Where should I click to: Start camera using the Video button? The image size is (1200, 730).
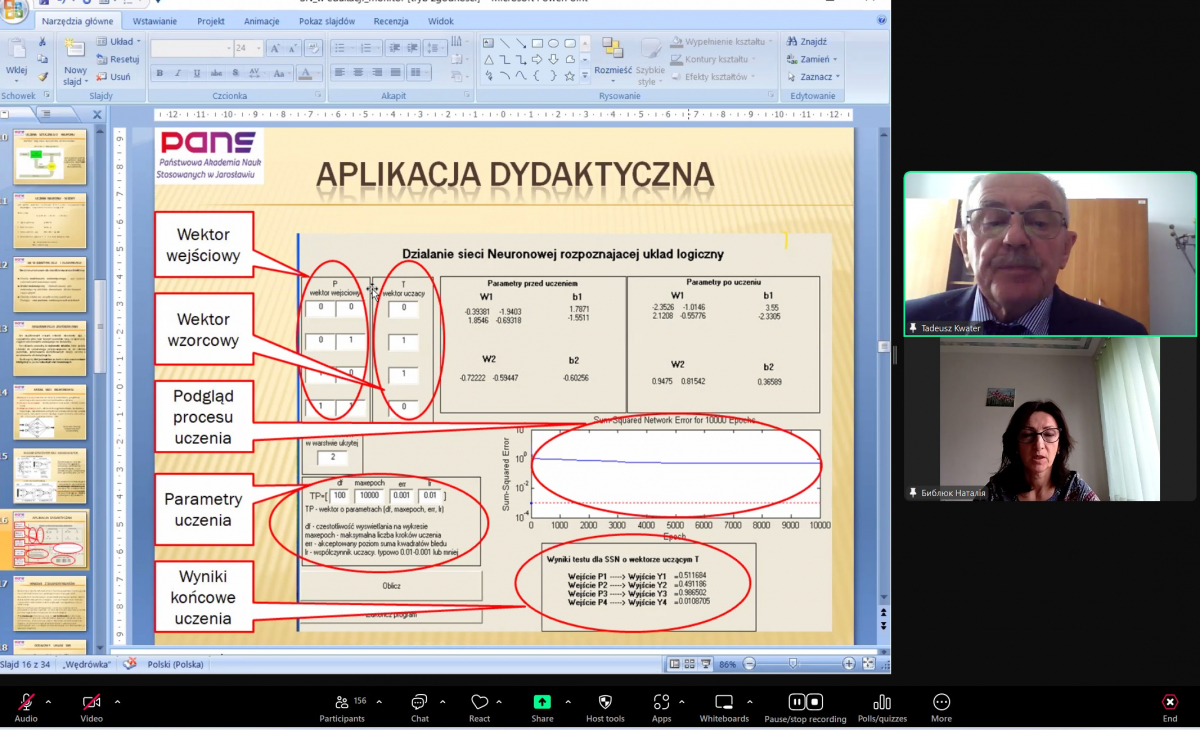91,702
